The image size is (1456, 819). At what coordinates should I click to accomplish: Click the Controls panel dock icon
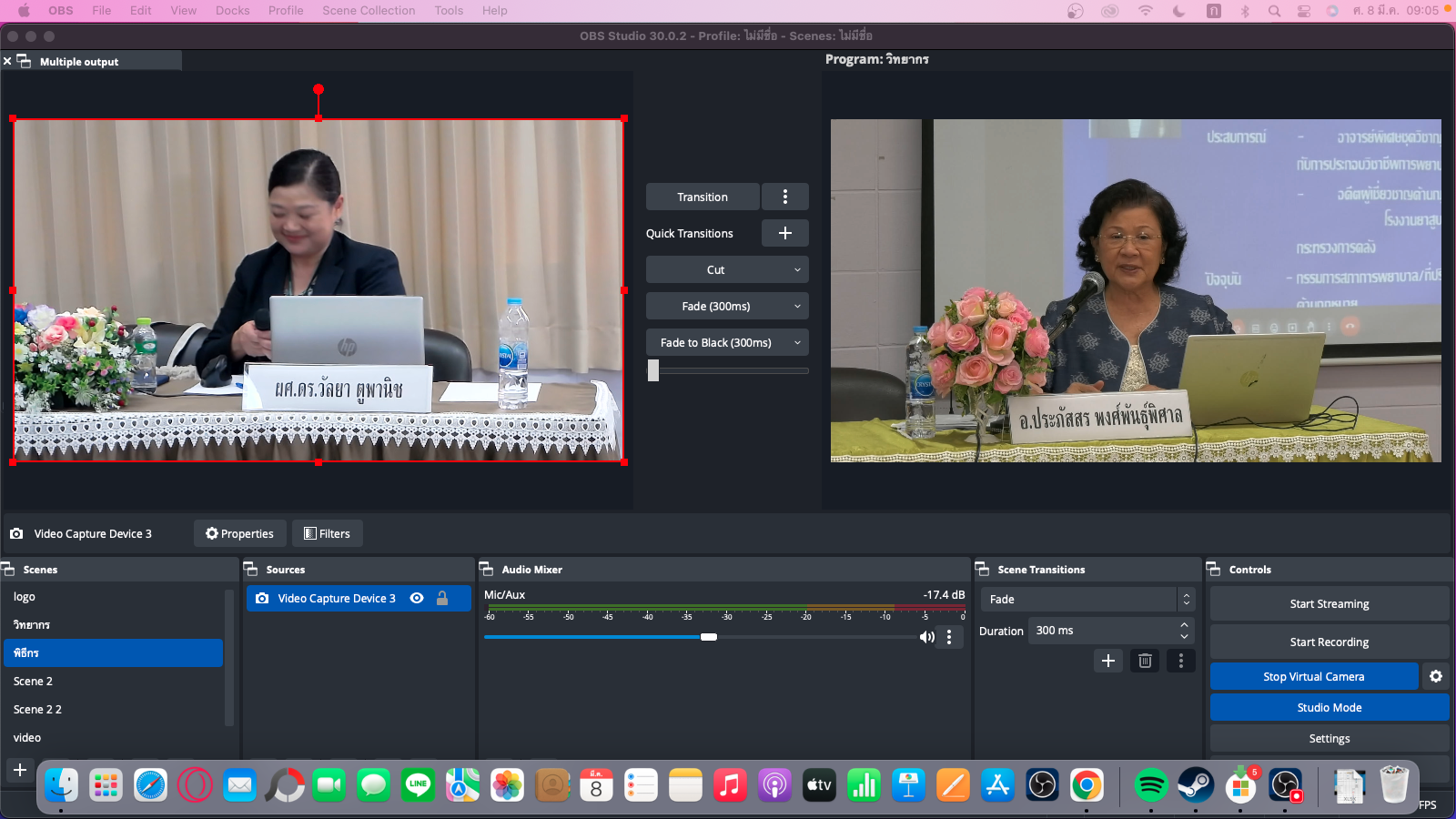click(x=1214, y=569)
